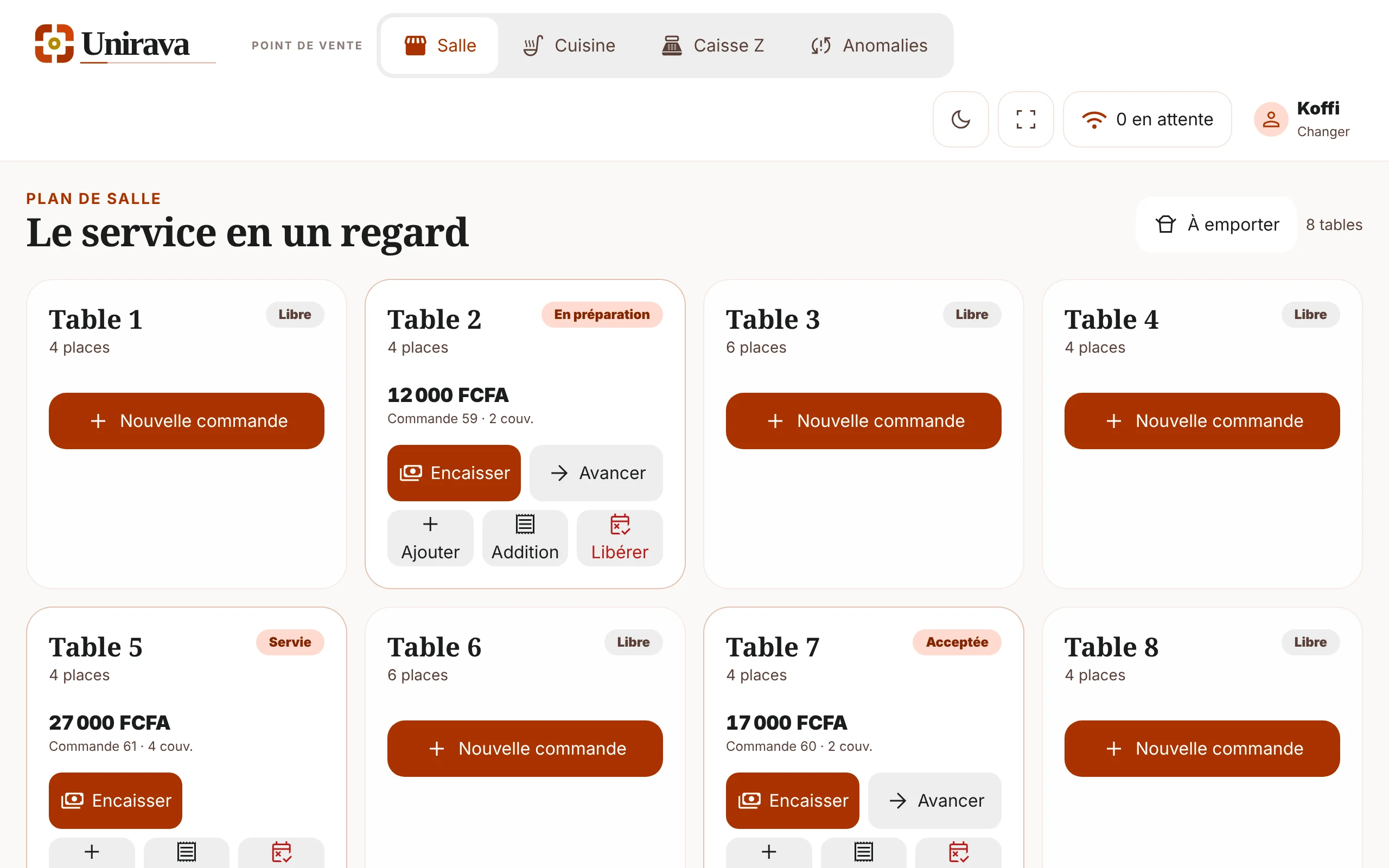Screen dimensions: 1389x868
Task: Open the Unirava logo home
Action: point(125,44)
